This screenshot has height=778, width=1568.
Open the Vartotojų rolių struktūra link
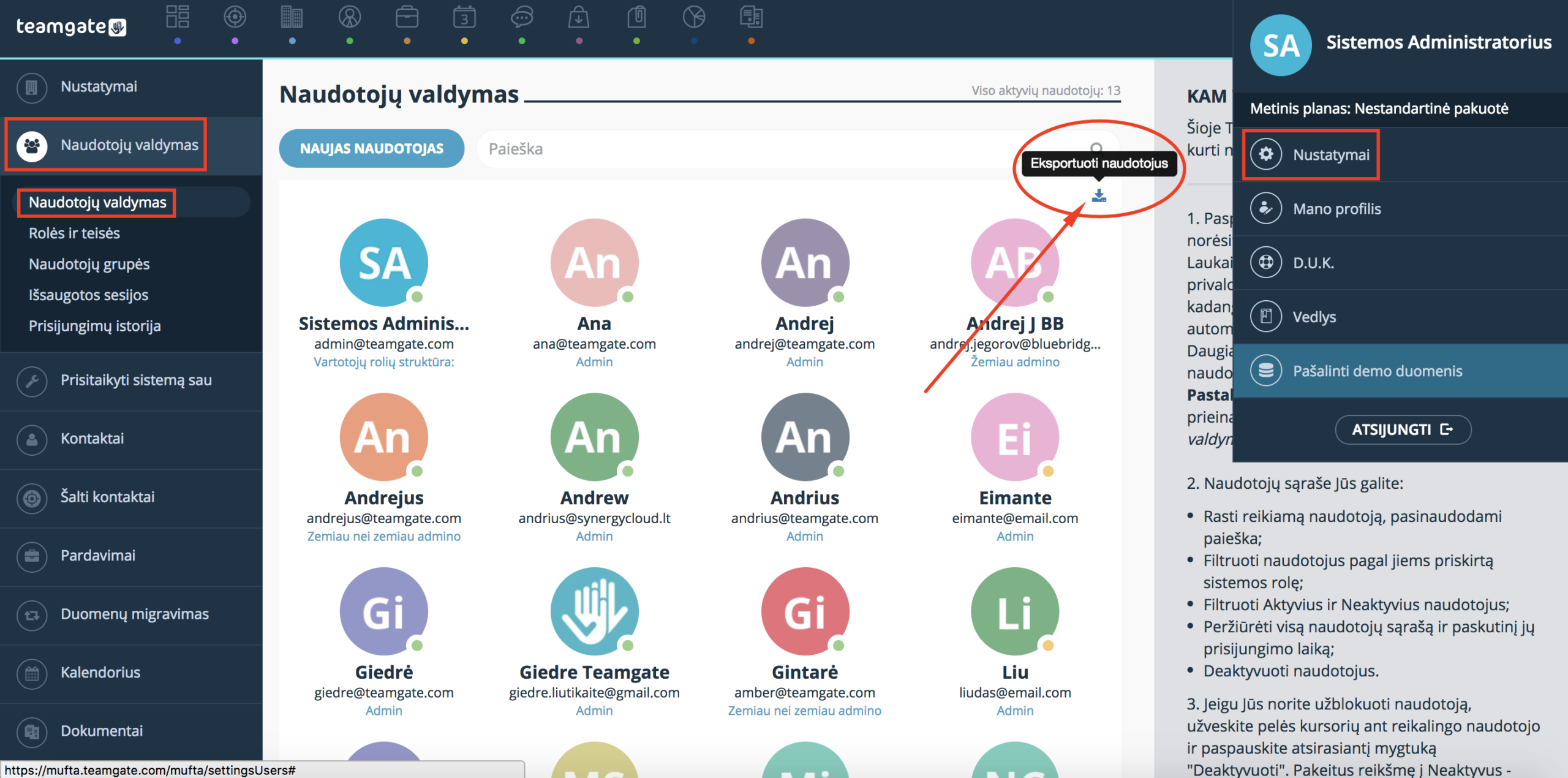[384, 362]
